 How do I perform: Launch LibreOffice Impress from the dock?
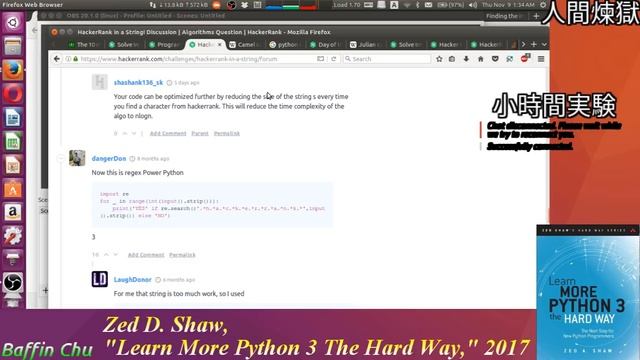click(13, 165)
